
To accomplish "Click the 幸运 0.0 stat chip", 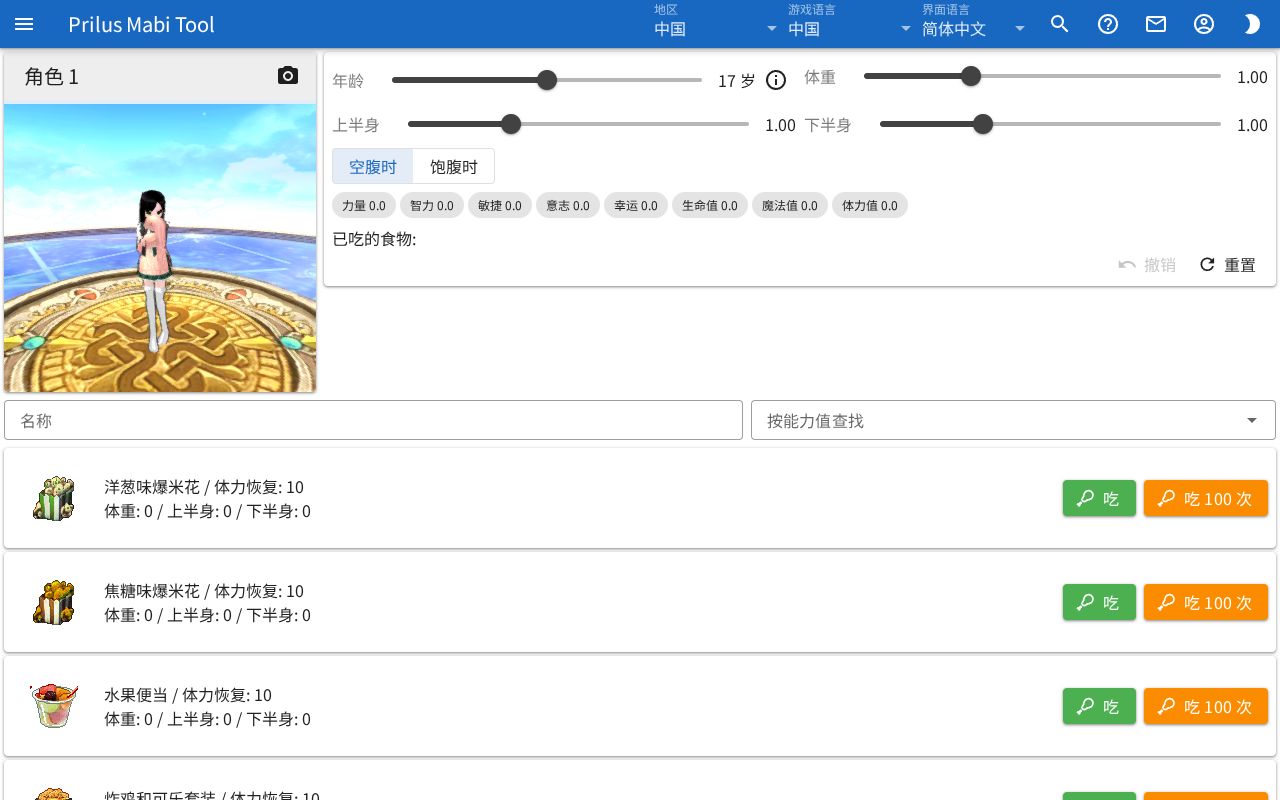I will pyautogui.click(x=635, y=205).
